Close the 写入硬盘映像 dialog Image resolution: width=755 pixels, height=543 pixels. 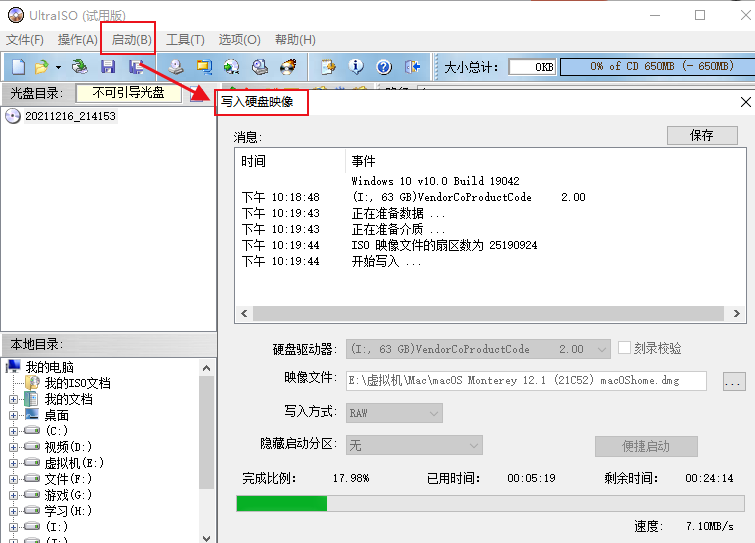click(745, 102)
